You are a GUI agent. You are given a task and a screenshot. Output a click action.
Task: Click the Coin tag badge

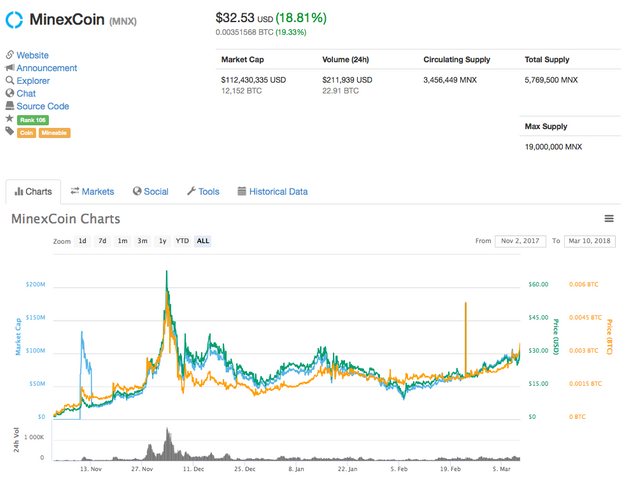[x=27, y=133]
